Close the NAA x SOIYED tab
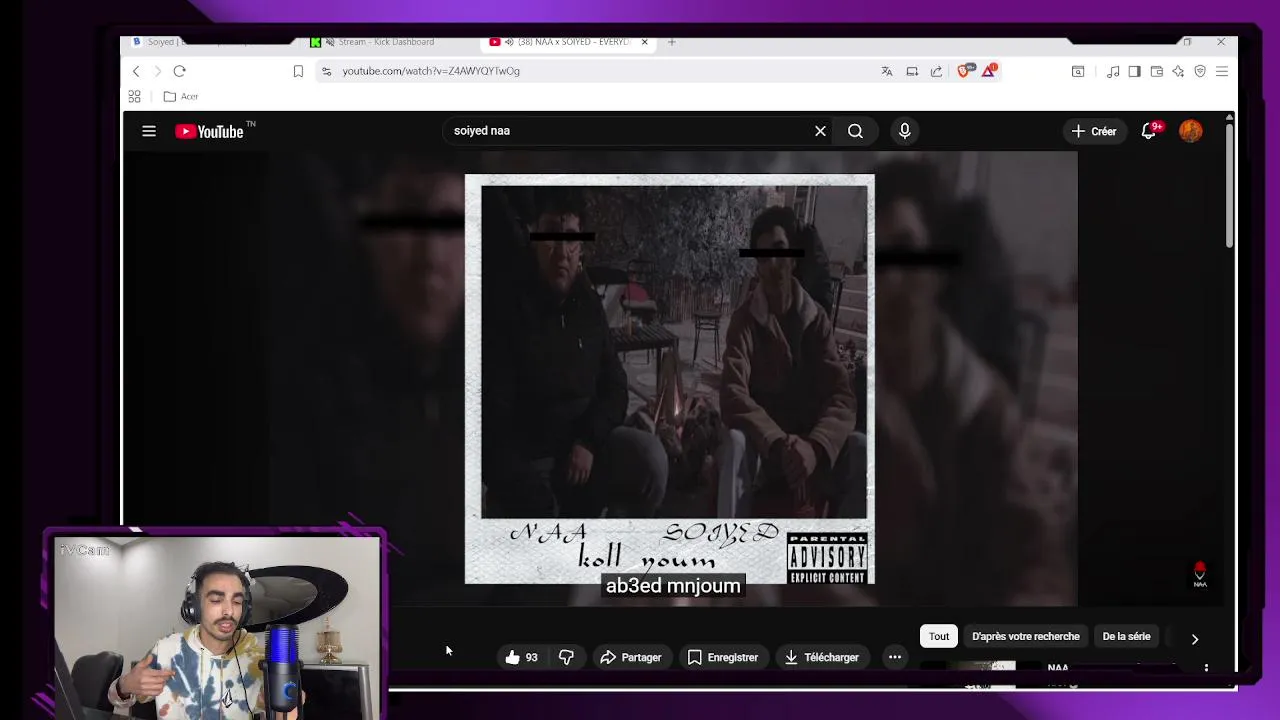1280x720 pixels. [x=644, y=42]
